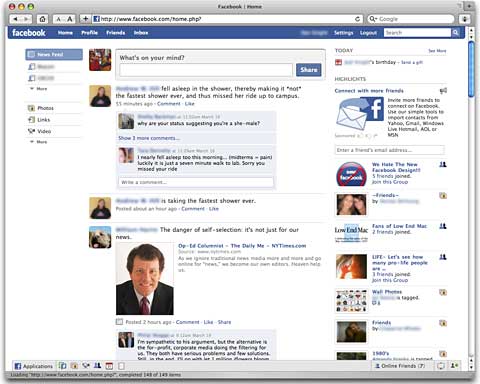This screenshot has width=480, height=384.
Task: Show 3 more comments on the shower post
Action: (x=149, y=138)
